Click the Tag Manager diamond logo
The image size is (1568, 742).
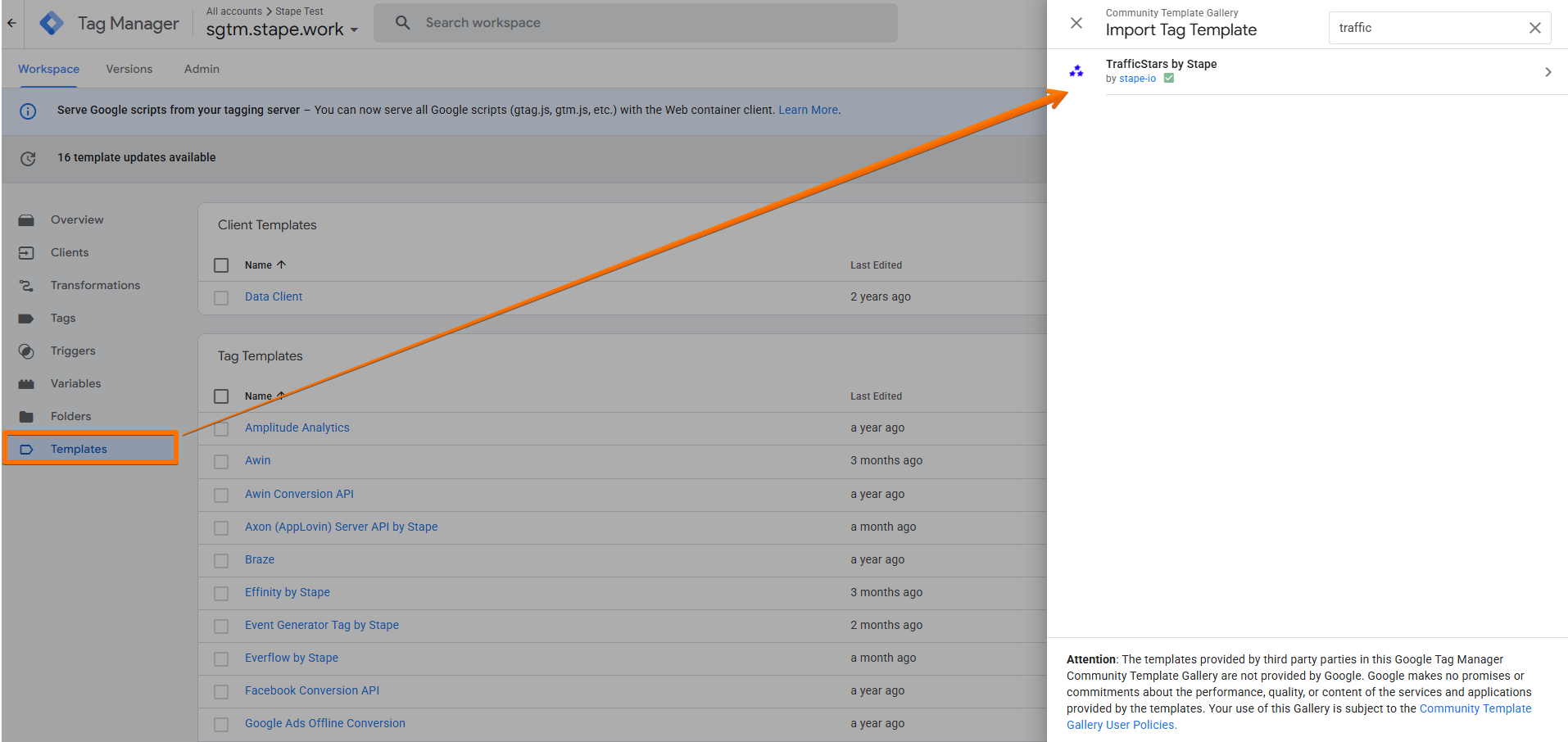pyautogui.click(x=52, y=23)
